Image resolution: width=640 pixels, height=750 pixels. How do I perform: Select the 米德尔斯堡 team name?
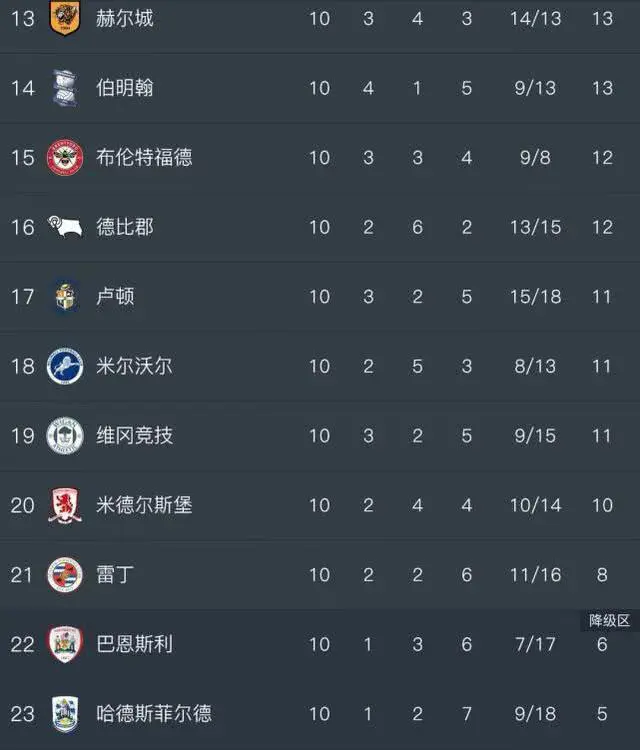[144, 506]
